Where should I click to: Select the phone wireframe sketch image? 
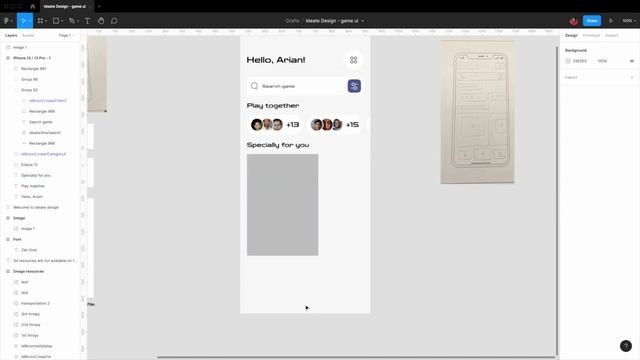477,111
